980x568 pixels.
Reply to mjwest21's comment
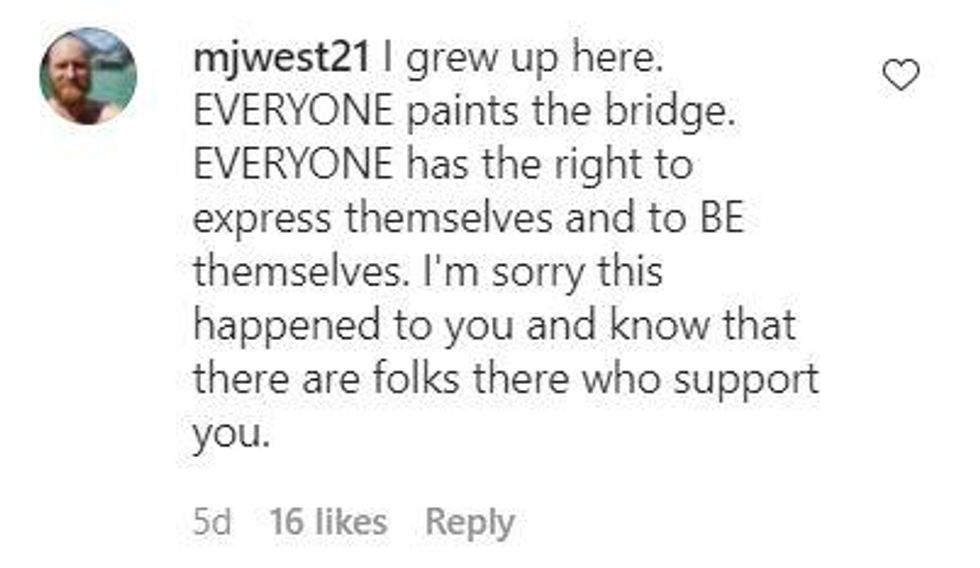coord(469,522)
